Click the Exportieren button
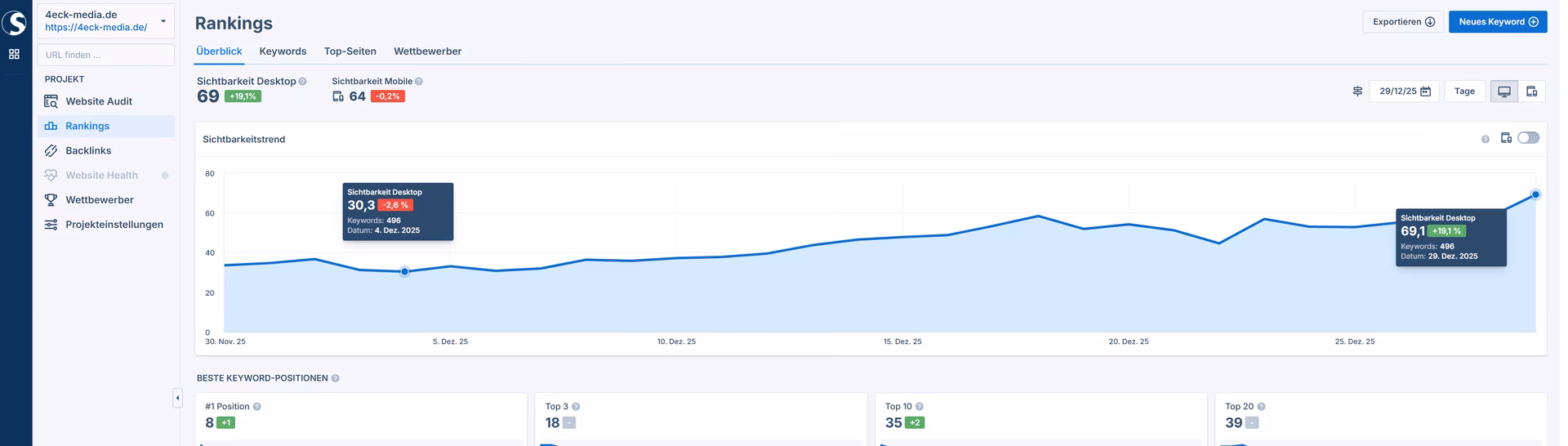This screenshot has width=1568, height=446. (x=1402, y=22)
